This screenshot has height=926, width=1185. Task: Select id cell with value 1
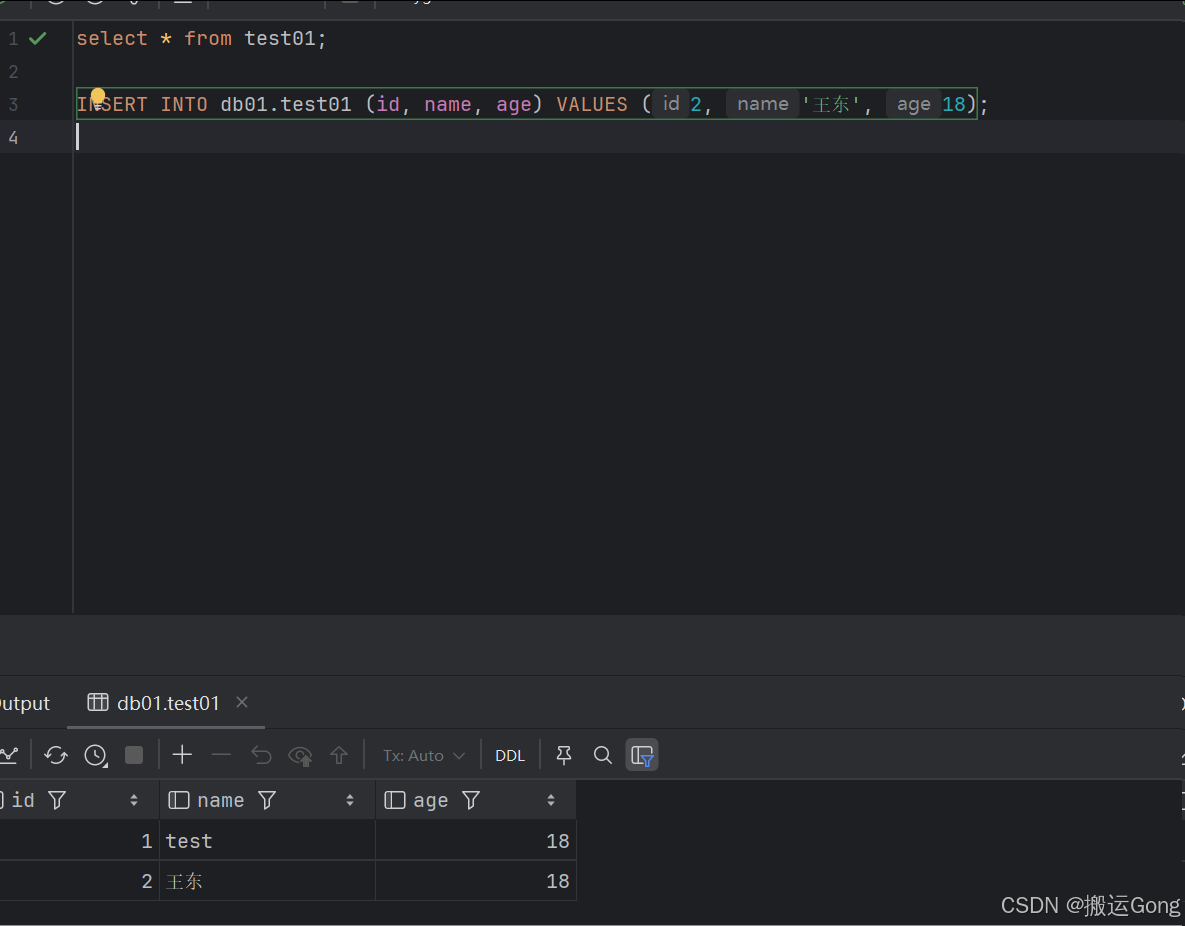click(79, 841)
